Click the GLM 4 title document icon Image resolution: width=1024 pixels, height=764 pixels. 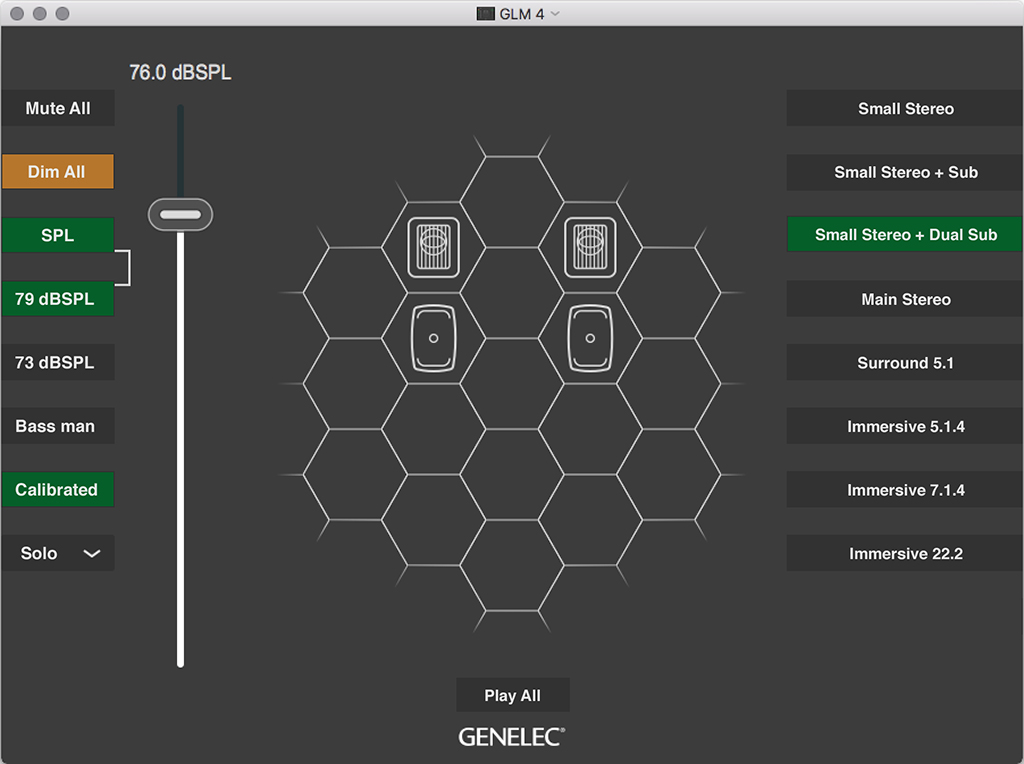(485, 14)
